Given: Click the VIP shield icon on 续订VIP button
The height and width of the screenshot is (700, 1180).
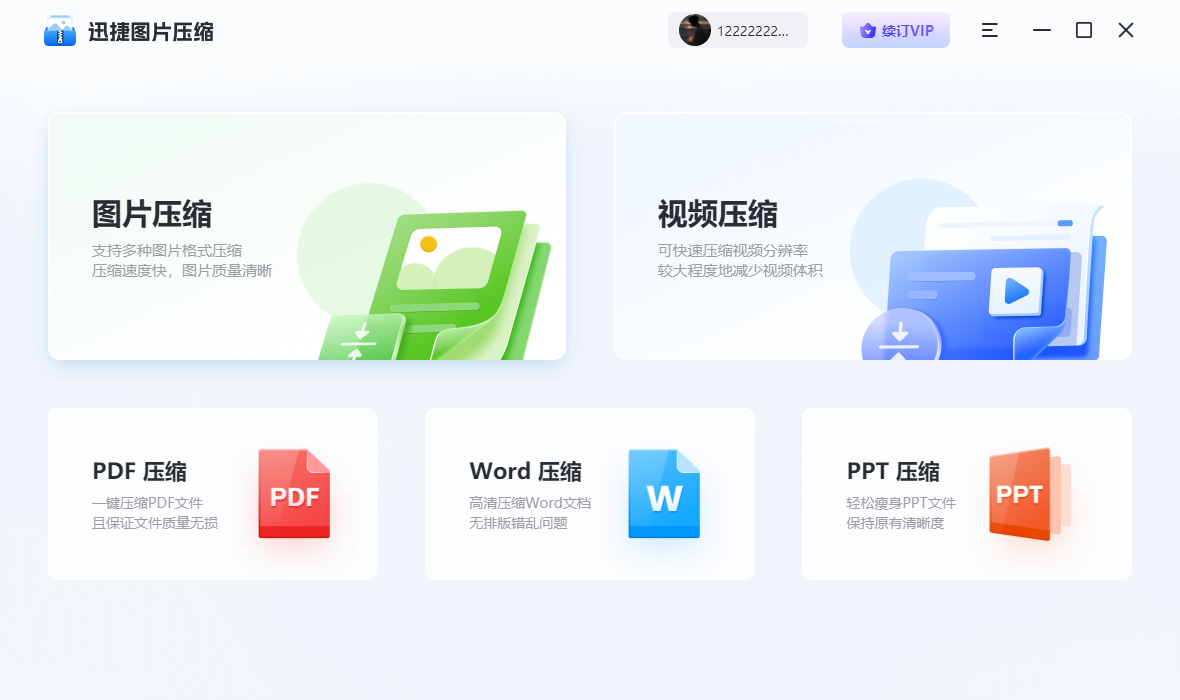Looking at the screenshot, I should (x=867, y=30).
